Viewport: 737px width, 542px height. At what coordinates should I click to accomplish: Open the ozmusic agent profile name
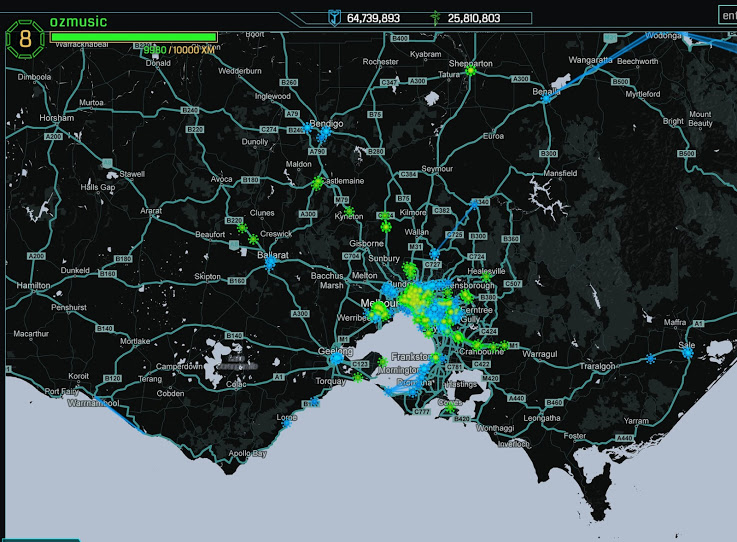coord(78,22)
